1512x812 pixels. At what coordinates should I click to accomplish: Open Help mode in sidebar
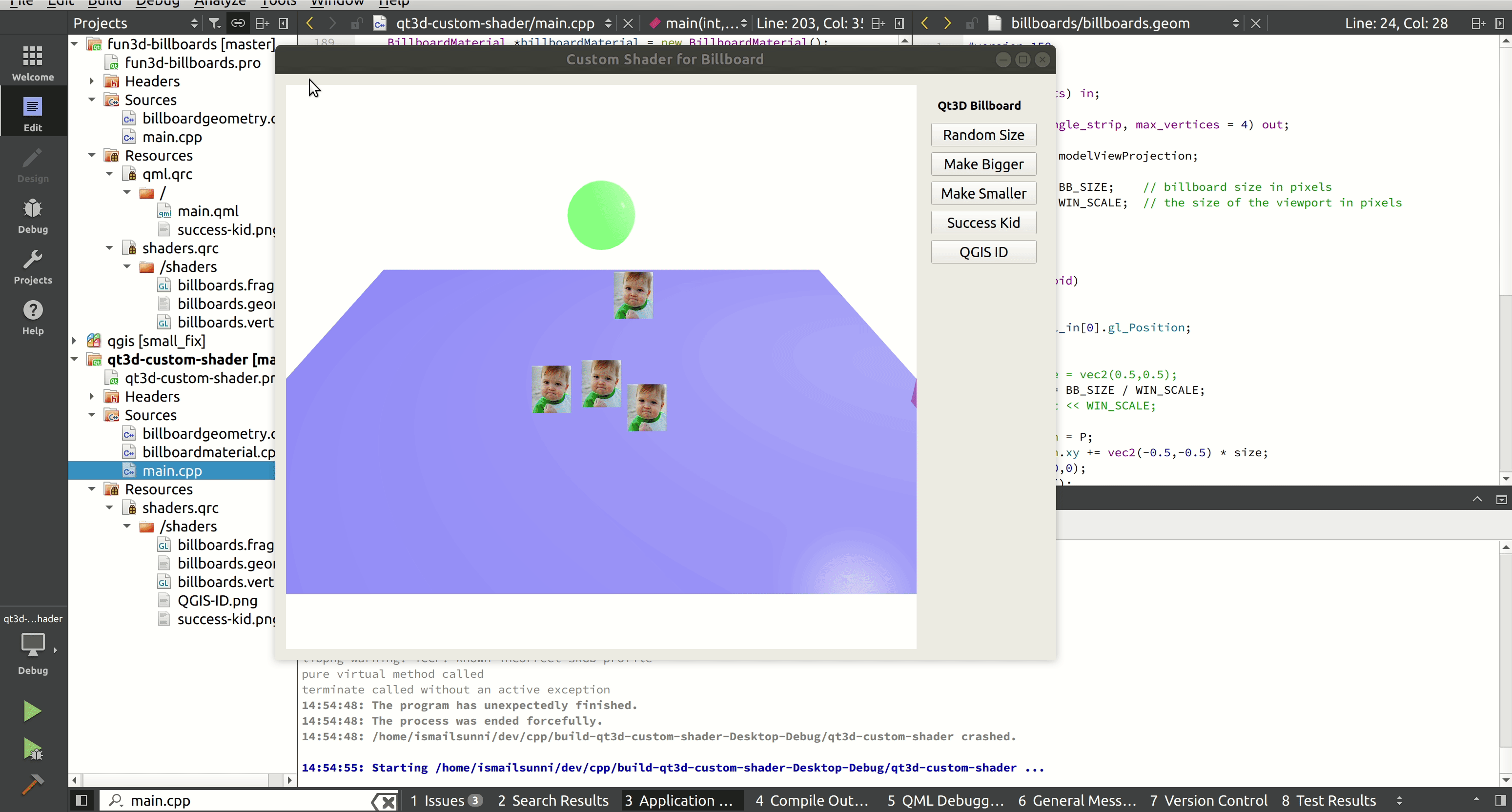[33, 317]
